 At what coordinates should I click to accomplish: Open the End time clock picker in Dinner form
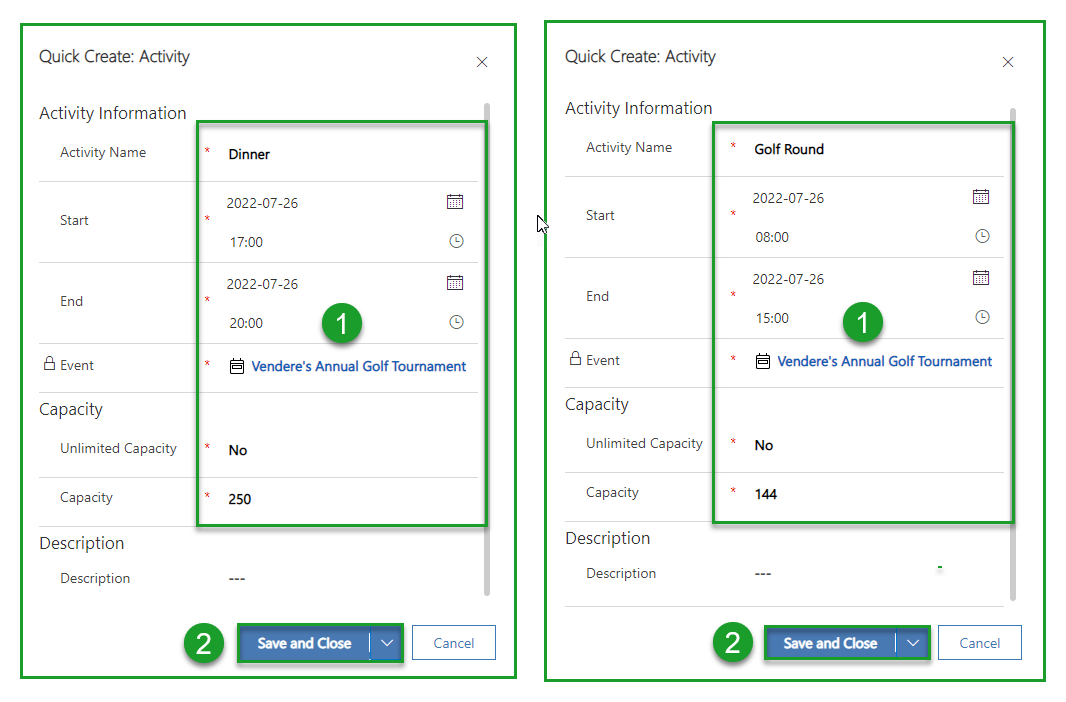coord(456,321)
